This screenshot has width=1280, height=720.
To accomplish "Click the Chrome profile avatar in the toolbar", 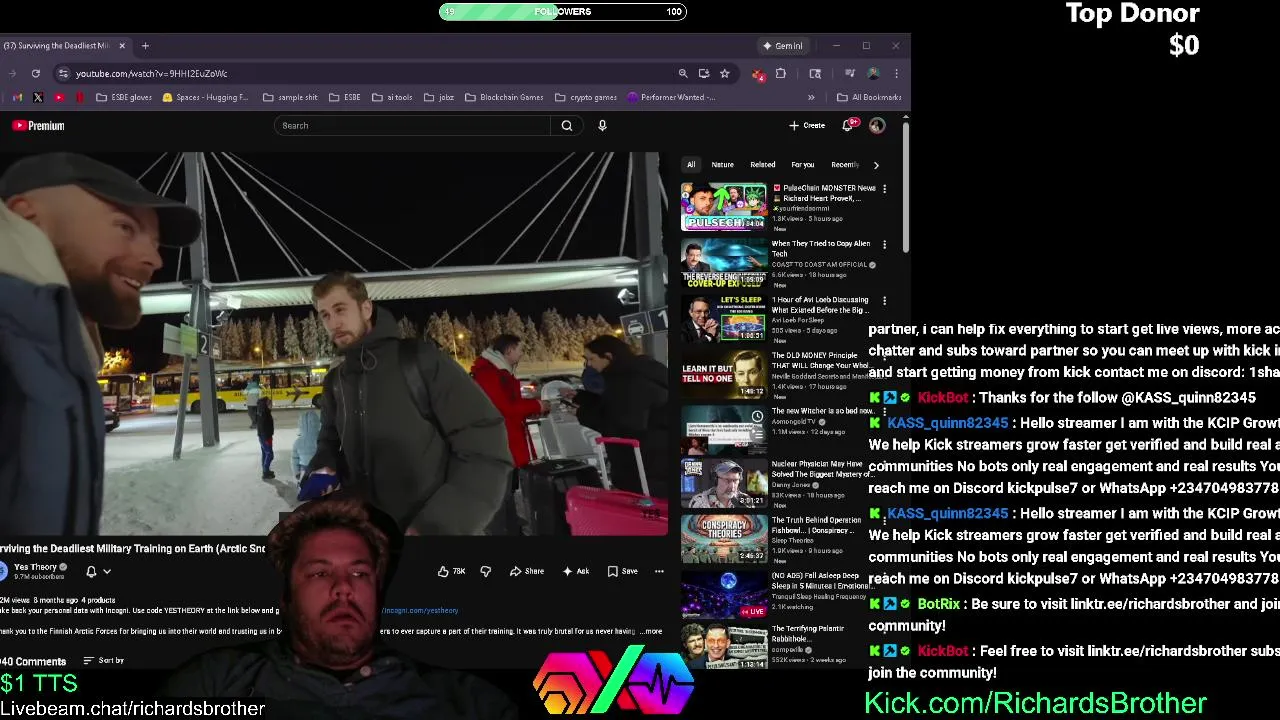I will [873, 73].
